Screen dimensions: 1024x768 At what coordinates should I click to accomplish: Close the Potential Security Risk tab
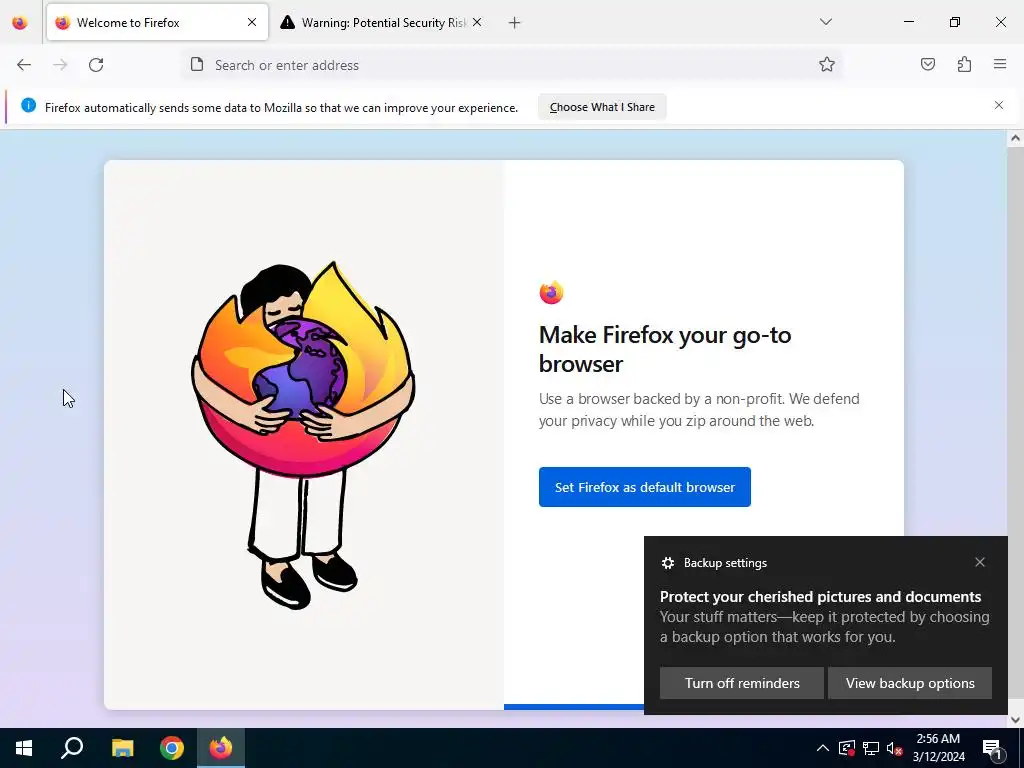pyautogui.click(x=477, y=23)
